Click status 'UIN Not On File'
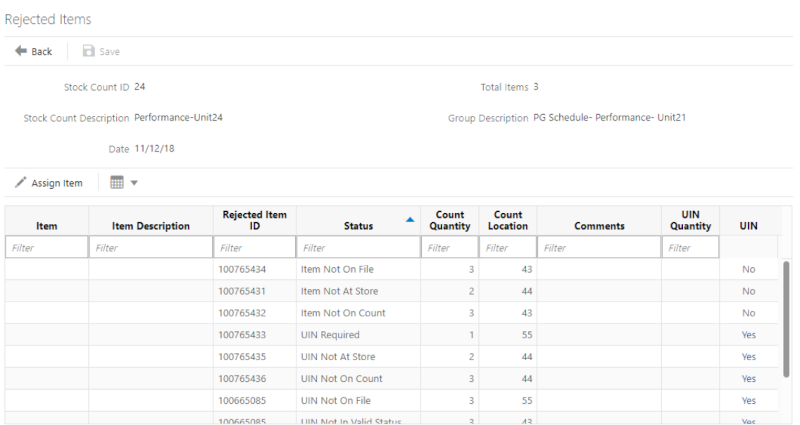The image size is (800, 425). click(x=336, y=401)
